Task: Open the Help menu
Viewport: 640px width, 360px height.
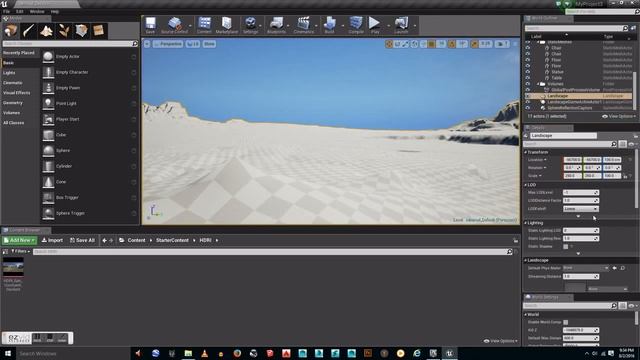Action: tap(55, 11)
